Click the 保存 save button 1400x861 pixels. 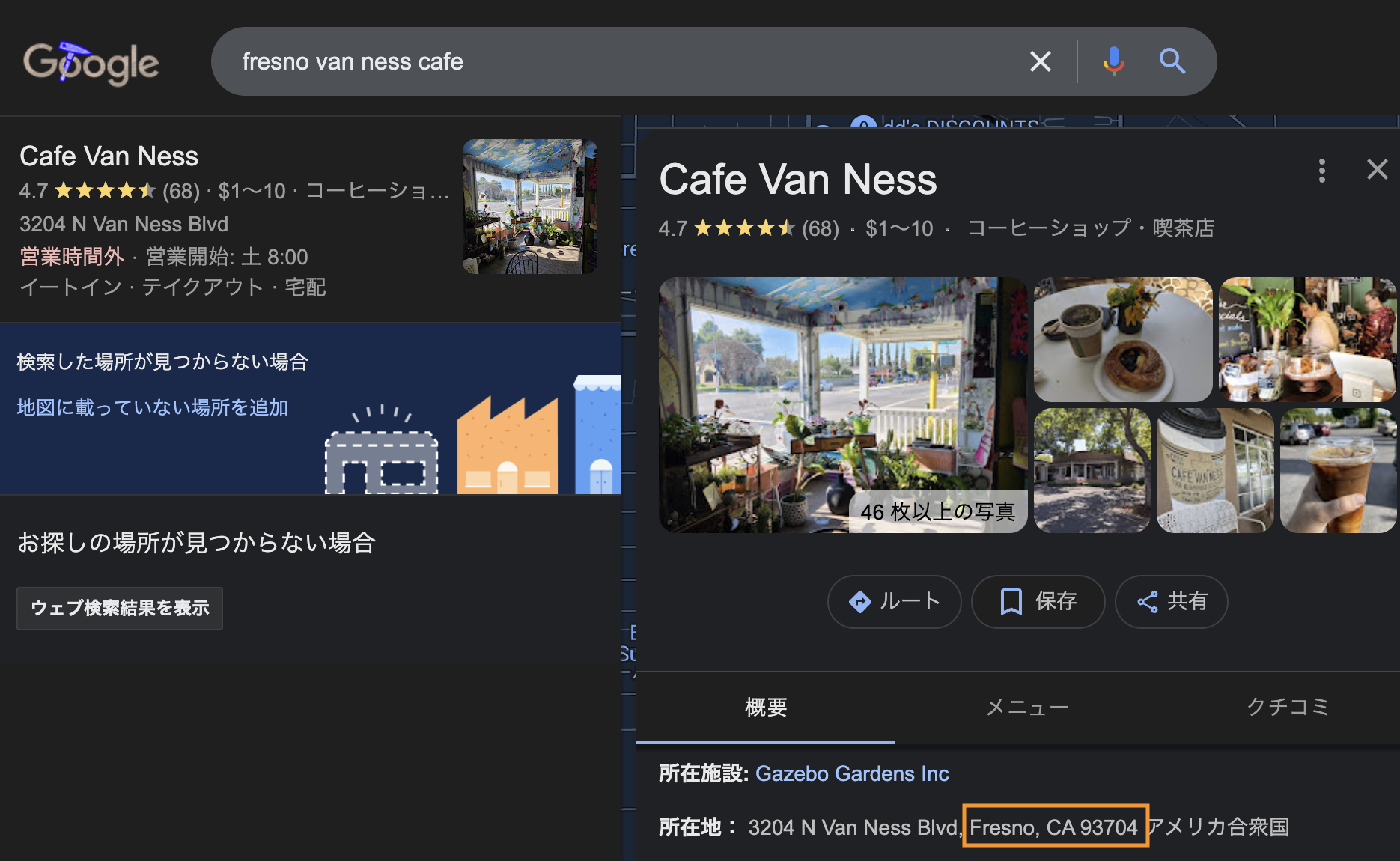point(1038,601)
